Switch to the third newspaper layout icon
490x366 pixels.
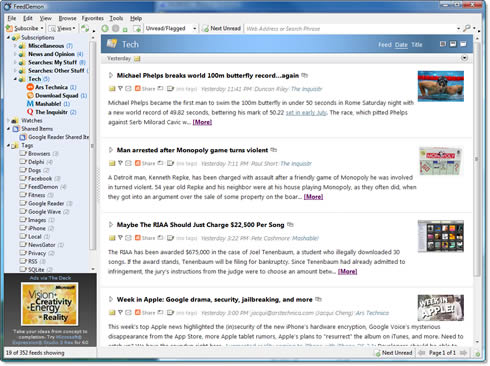[463, 44]
